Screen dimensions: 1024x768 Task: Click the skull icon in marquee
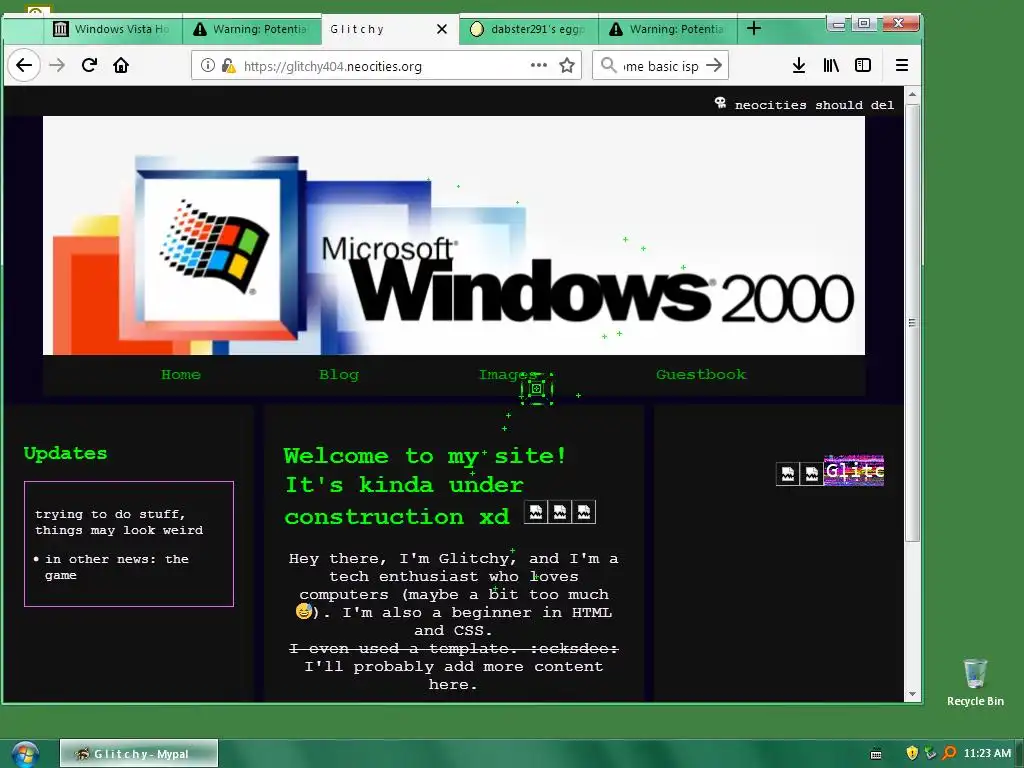tap(720, 103)
